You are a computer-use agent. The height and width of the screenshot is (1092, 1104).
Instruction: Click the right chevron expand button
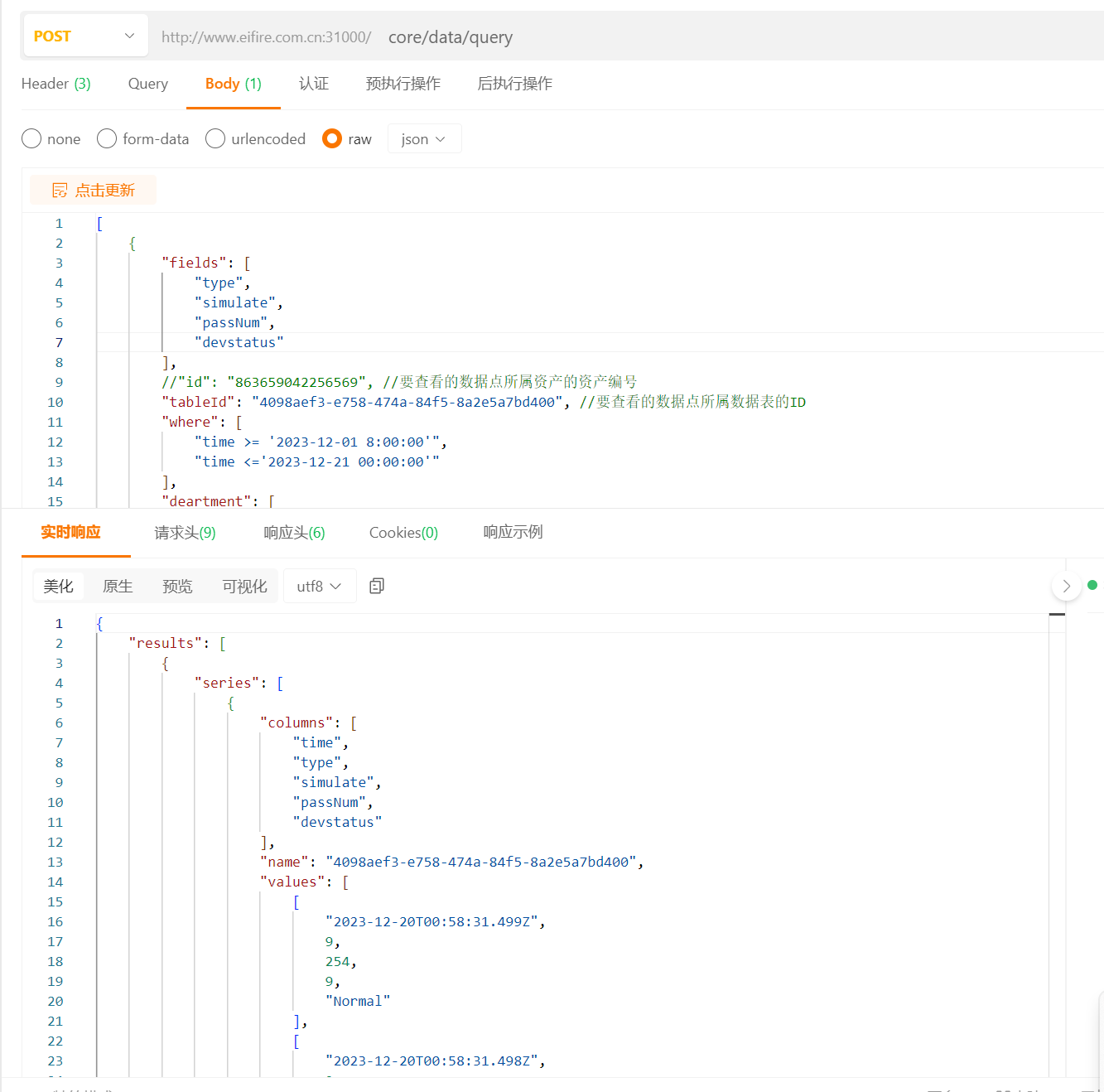click(1066, 586)
